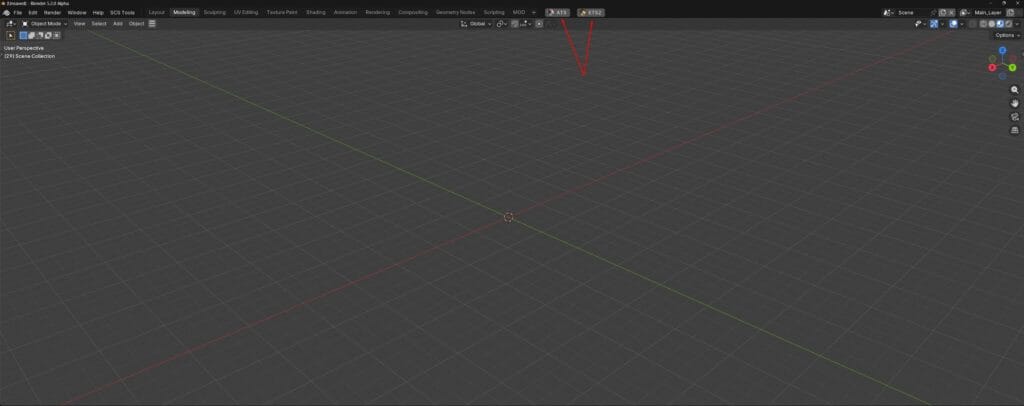
Task: Toggle proportional editing
Action: tap(539, 23)
